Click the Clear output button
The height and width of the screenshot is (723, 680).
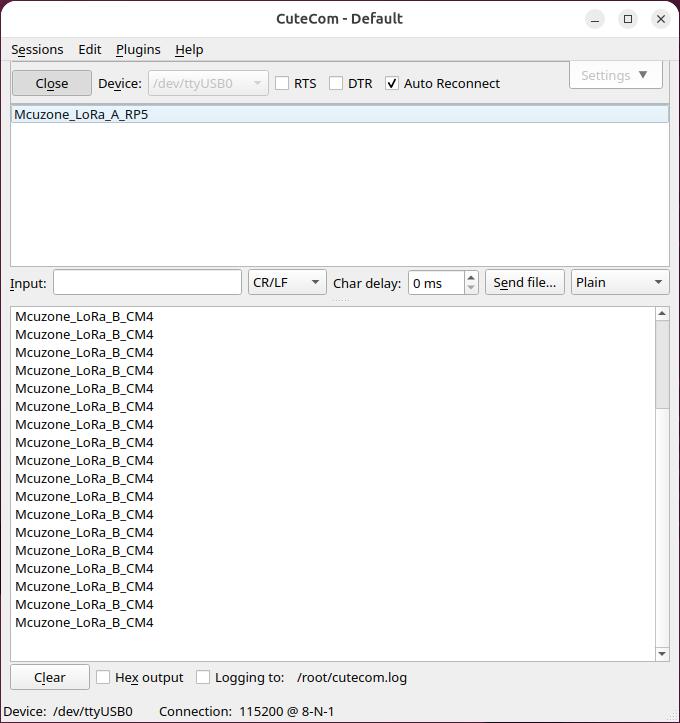[x=50, y=677]
